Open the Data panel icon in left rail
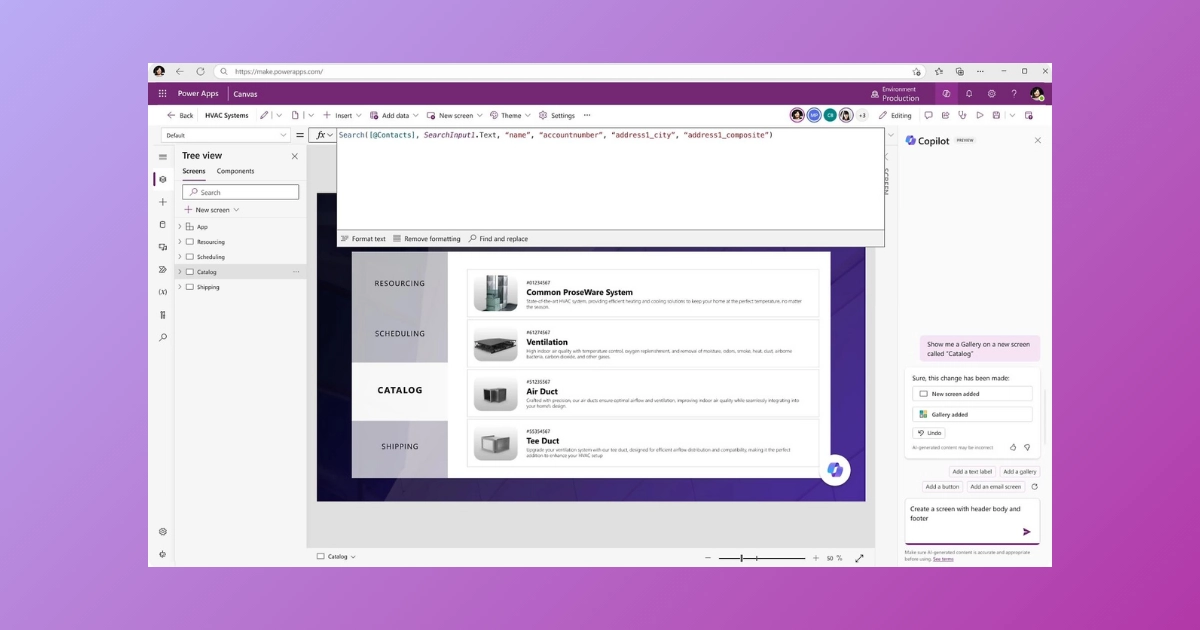The image size is (1200, 630). (x=163, y=225)
